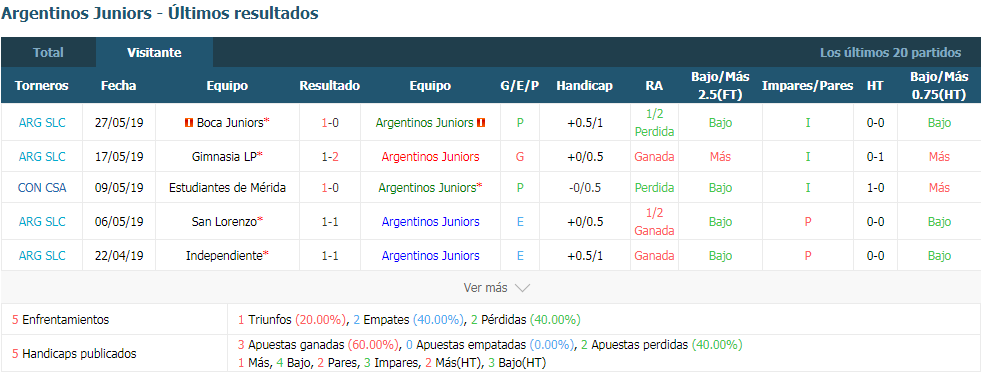
Task: Open the Estudiantes de Mérida team link
Action: [x=228, y=188]
